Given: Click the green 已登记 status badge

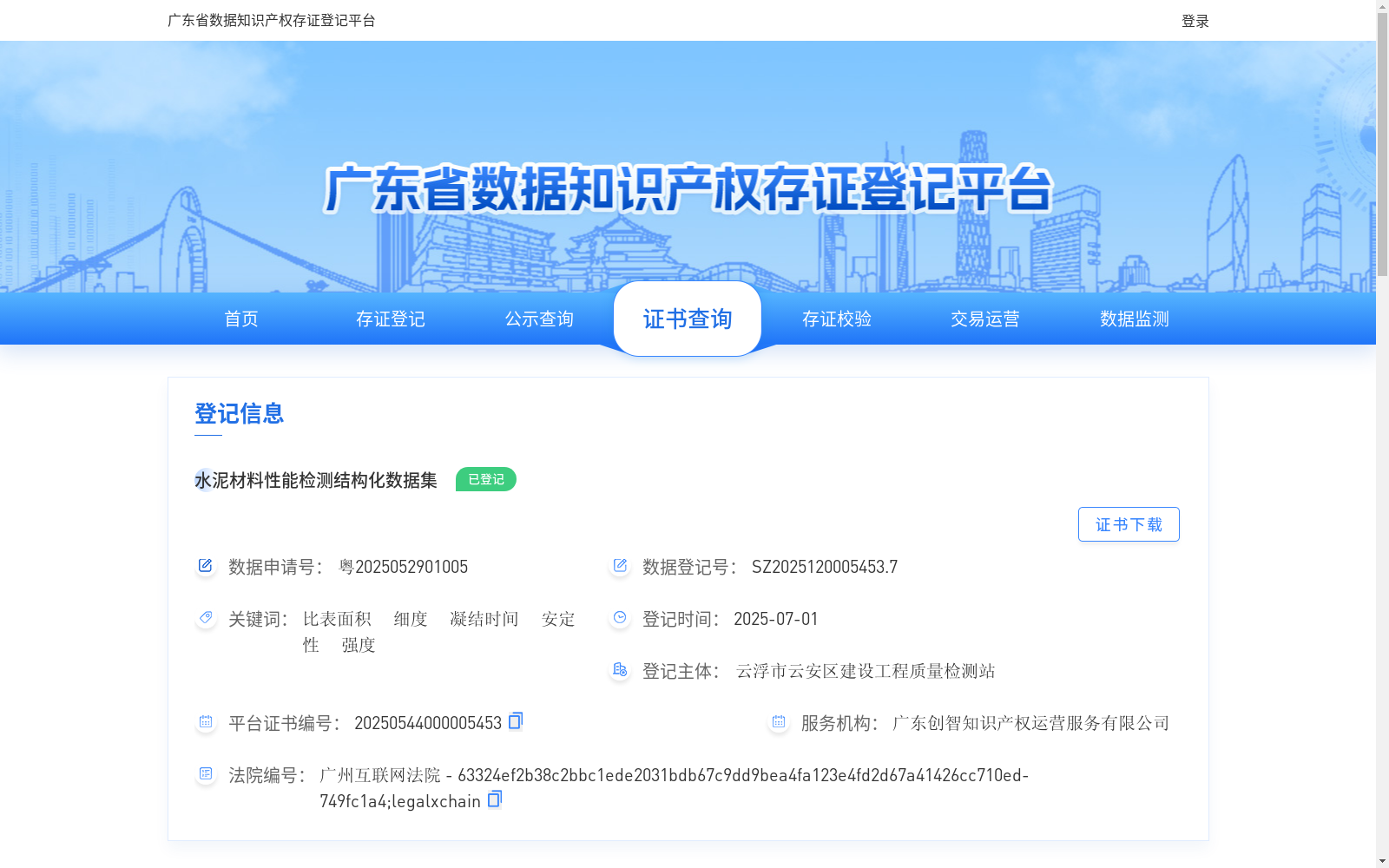Looking at the screenshot, I should coord(485,478).
